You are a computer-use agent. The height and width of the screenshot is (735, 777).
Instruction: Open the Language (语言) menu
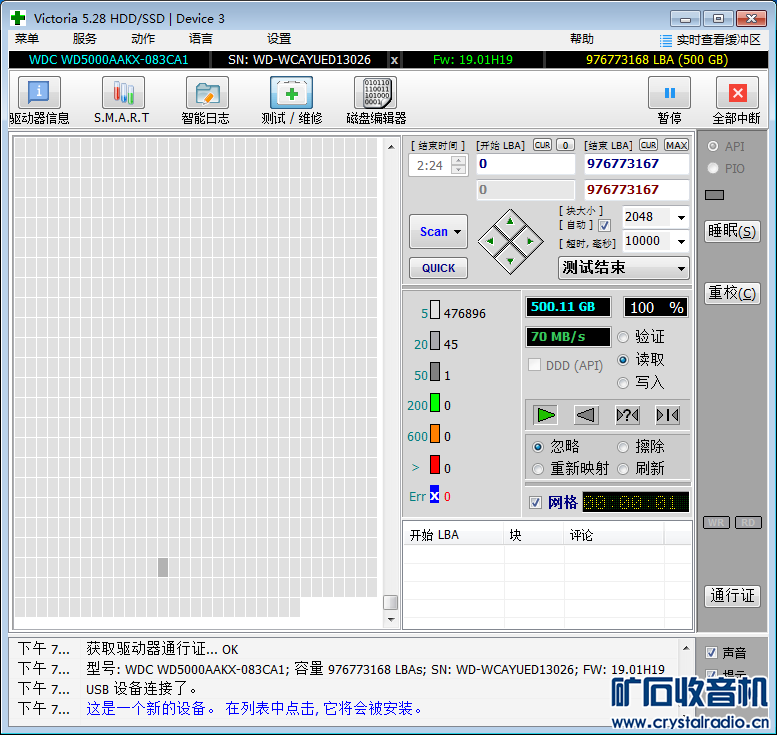click(201, 39)
